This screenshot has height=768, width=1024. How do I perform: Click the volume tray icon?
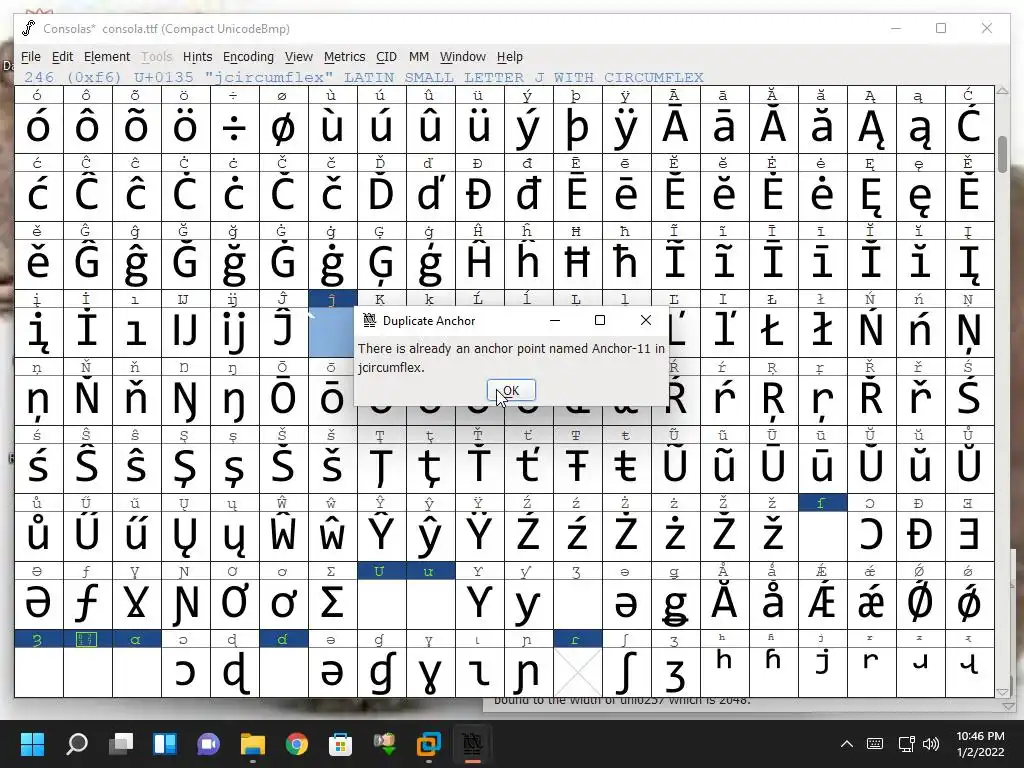931,743
